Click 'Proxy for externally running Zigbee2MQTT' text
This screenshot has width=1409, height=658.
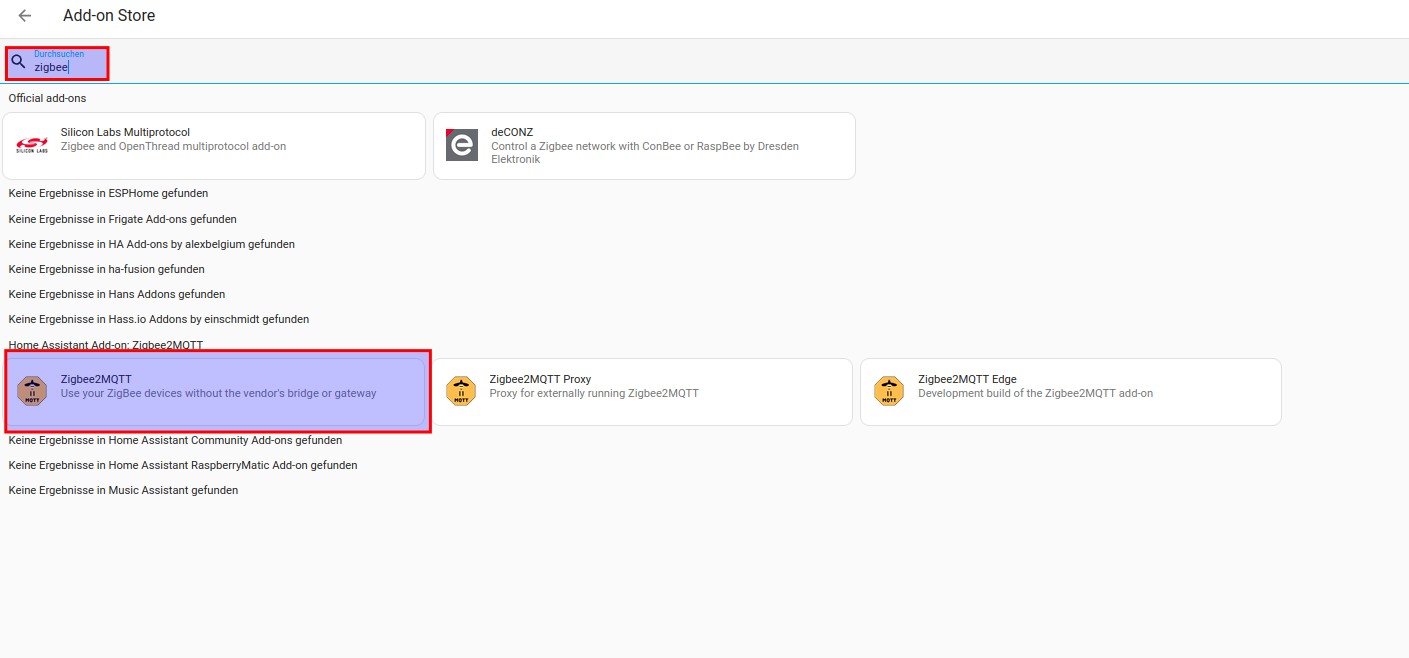pos(594,394)
